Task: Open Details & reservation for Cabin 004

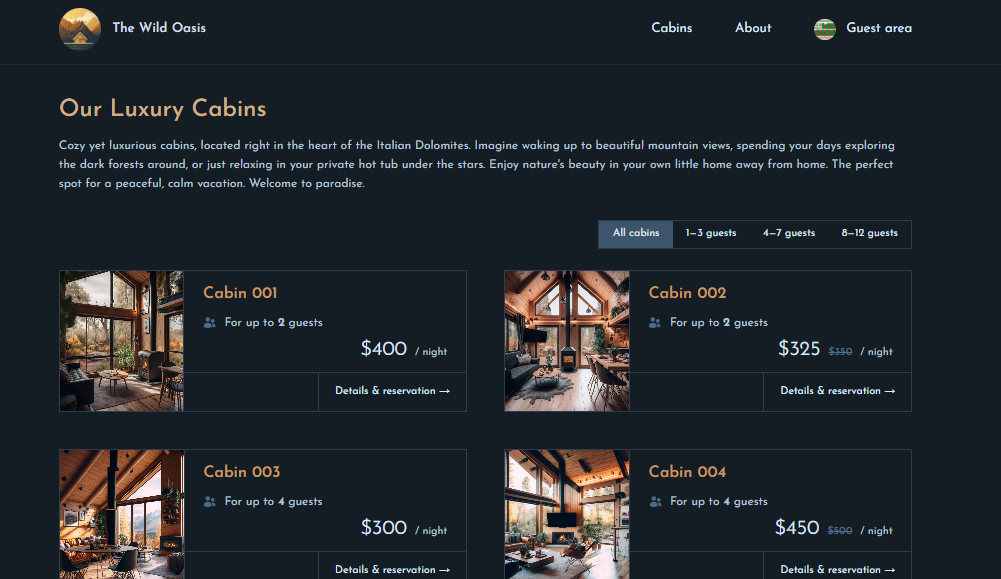Action: (837, 569)
